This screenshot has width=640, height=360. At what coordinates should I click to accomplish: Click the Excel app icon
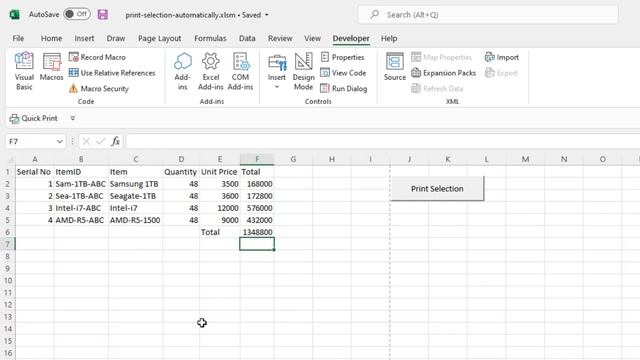click(x=15, y=14)
